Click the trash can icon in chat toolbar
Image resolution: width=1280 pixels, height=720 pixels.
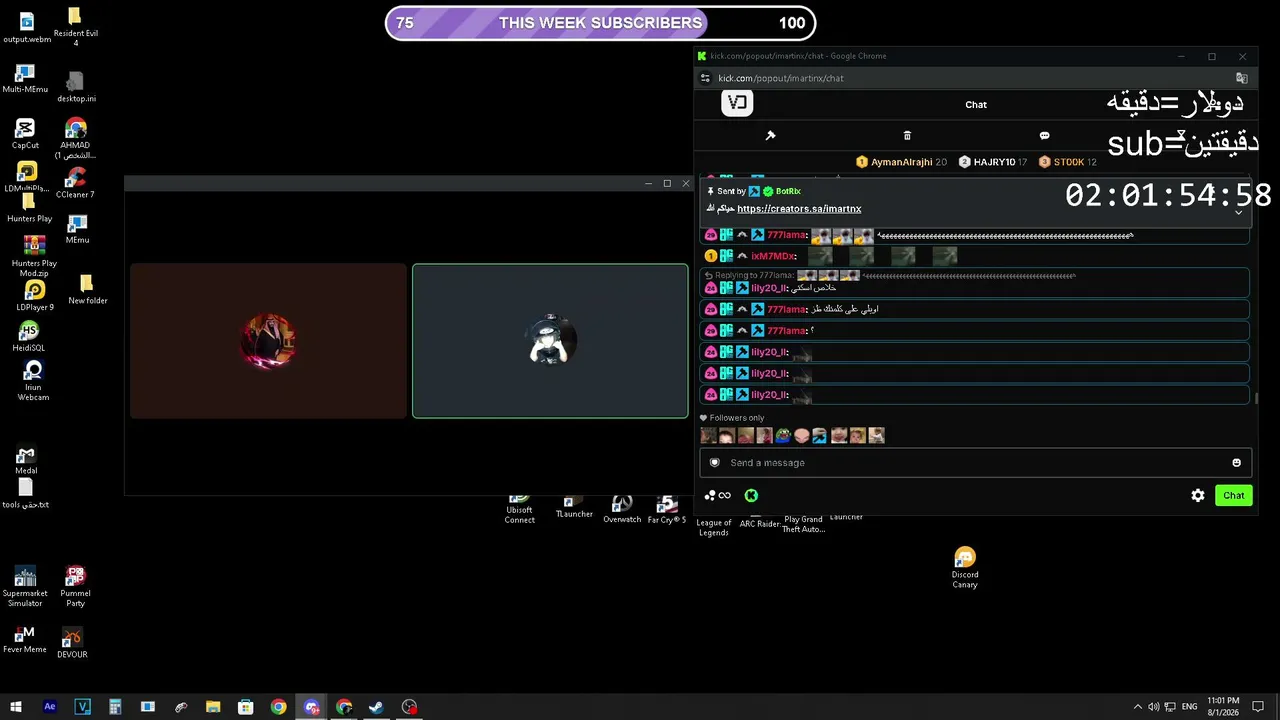[x=907, y=135]
